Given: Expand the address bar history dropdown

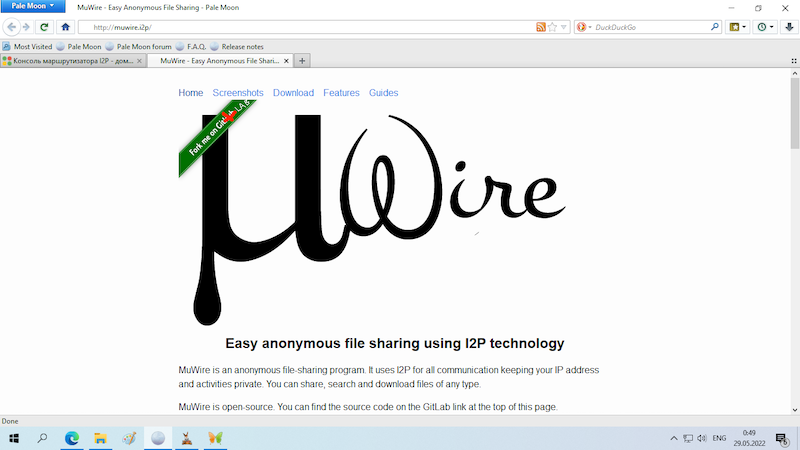Looking at the screenshot, I should click(564, 27).
